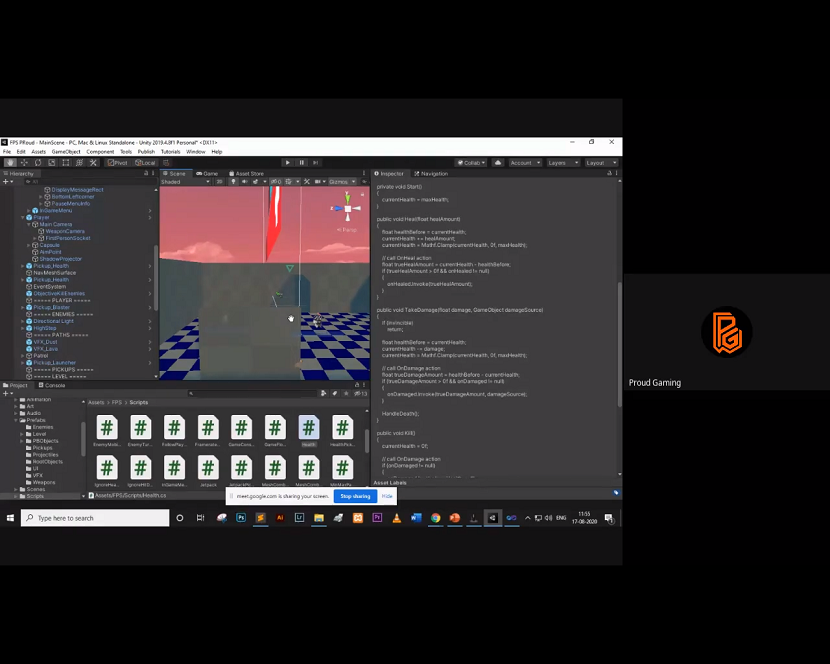Viewport: 830px width, 664px height.
Task: Select the Scale tool
Action: tap(50, 162)
